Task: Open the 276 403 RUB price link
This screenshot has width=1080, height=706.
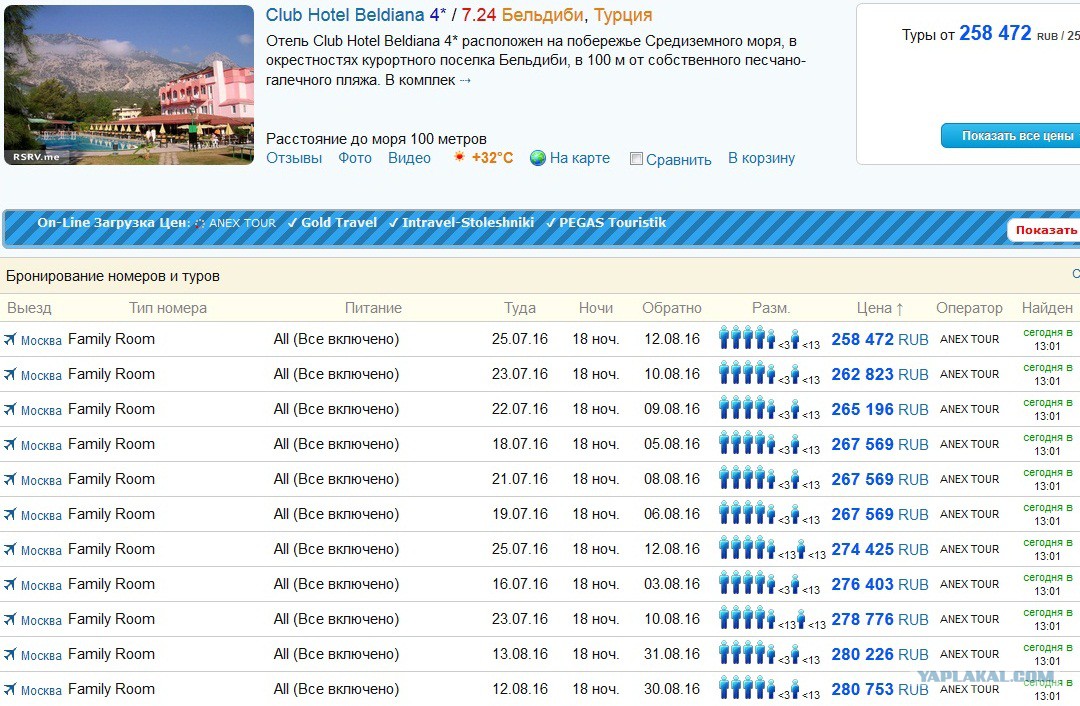Action: pos(880,585)
